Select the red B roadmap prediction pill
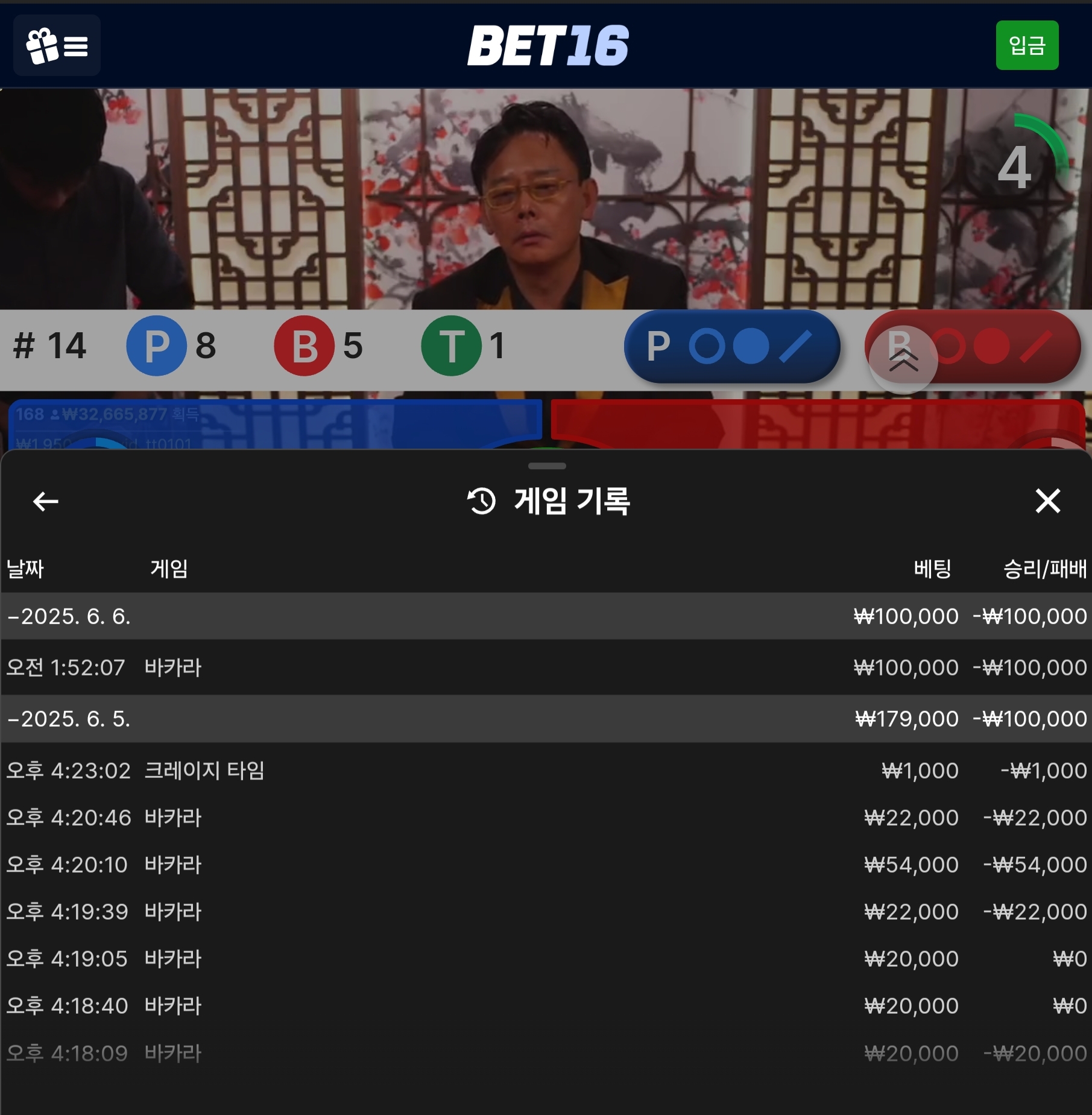 point(973,347)
